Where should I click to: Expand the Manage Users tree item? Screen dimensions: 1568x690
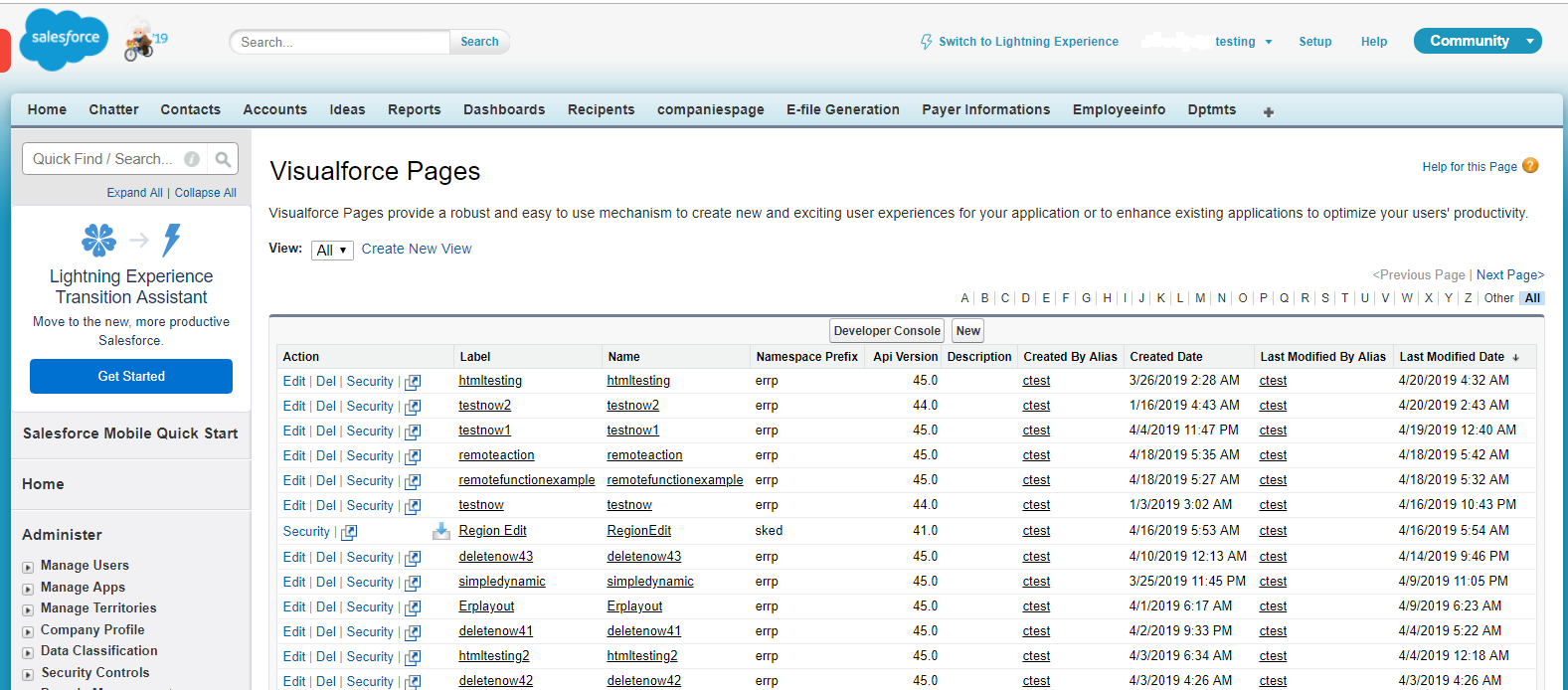coord(28,568)
